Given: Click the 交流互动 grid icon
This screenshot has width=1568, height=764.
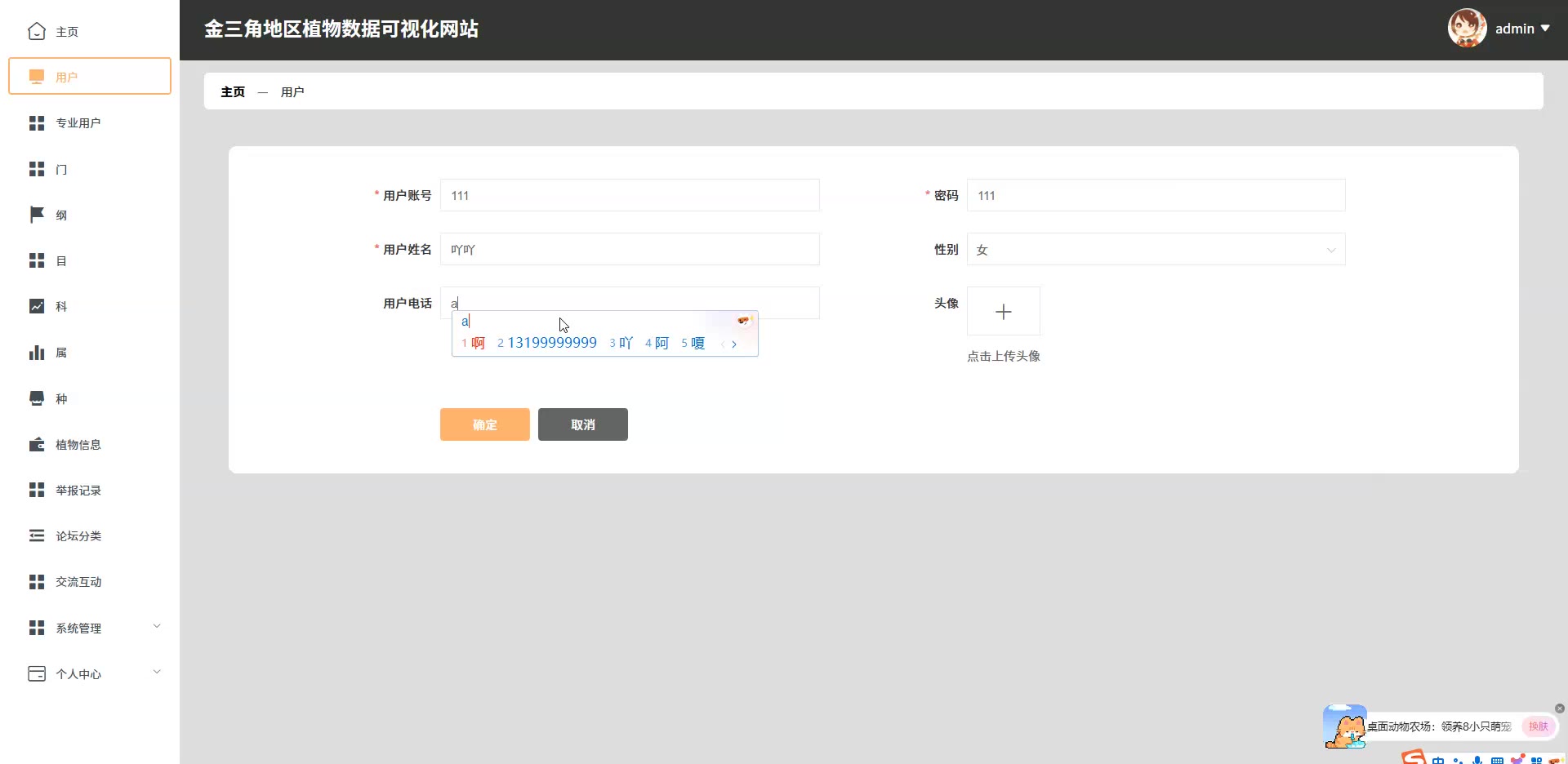Looking at the screenshot, I should [x=37, y=582].
